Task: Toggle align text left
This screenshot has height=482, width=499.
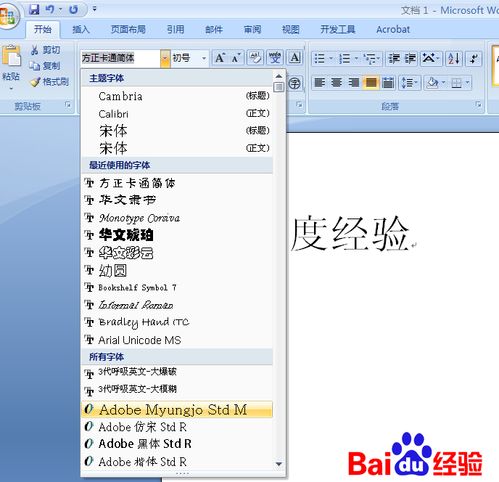Action: 319,82
